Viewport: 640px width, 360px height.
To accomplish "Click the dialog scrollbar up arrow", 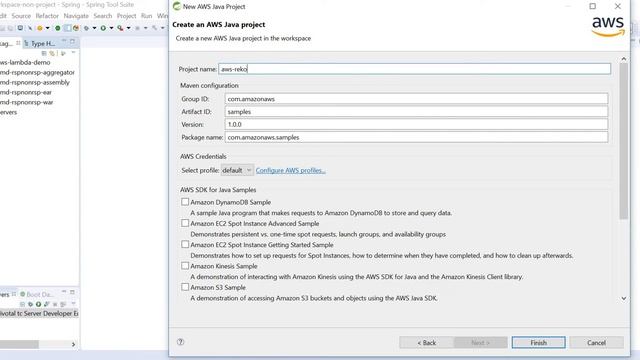I will [624, 59].
